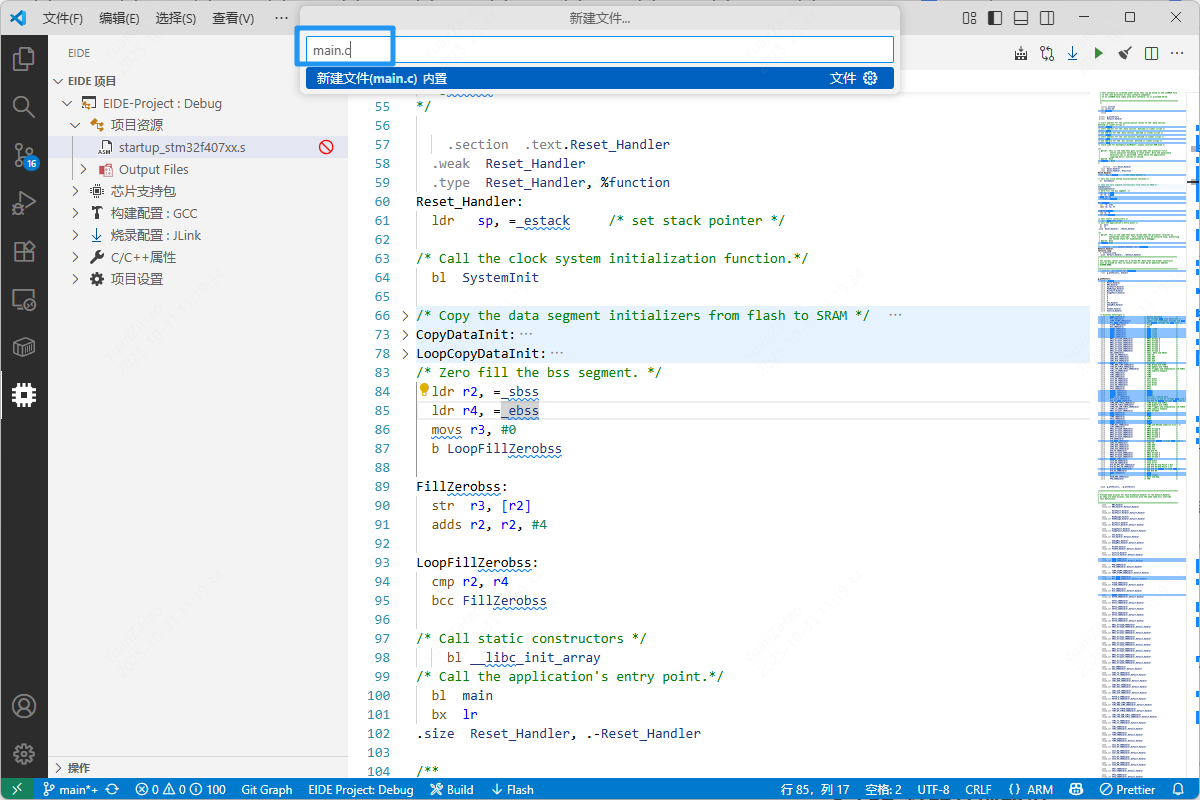
Task: Open the 选择(S) menu
Action: (x=176, y=18)
